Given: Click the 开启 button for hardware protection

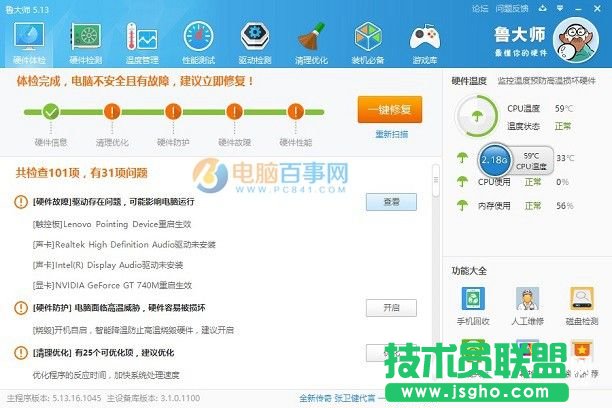Looking at the screenshot, I should click(x=391, y=308).
